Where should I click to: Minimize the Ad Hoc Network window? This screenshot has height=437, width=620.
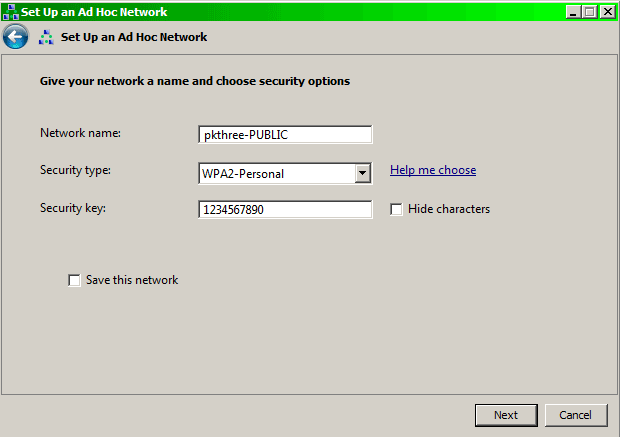[573, 12]
